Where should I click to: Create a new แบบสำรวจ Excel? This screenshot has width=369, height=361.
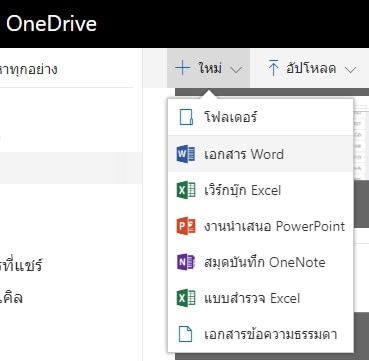pyautogui.click(x=260, y=298)
